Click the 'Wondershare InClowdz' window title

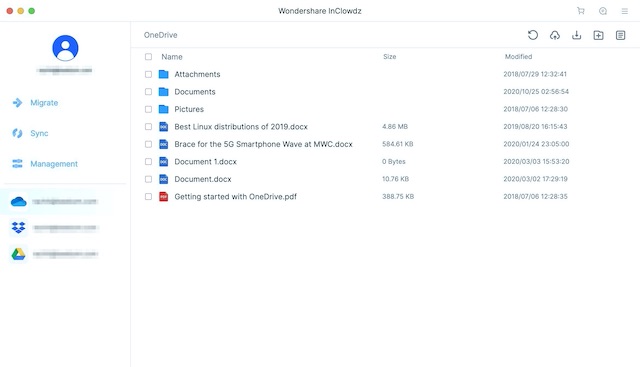pos(320,11)
